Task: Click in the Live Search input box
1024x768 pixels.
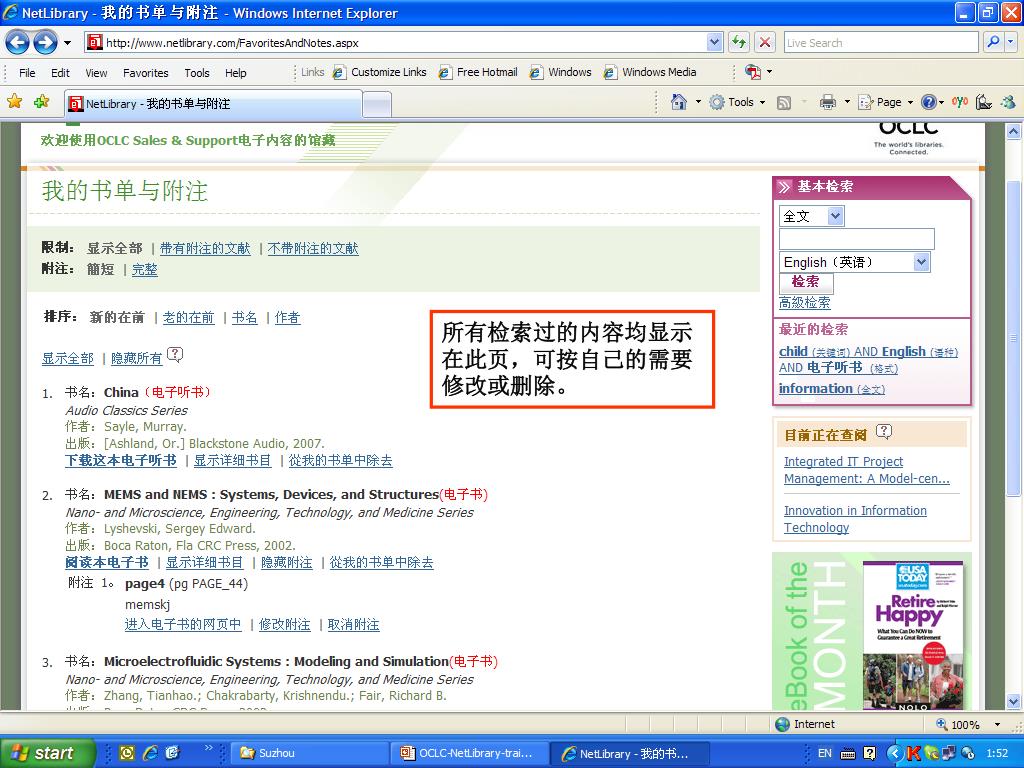Action: pos(881,42)
